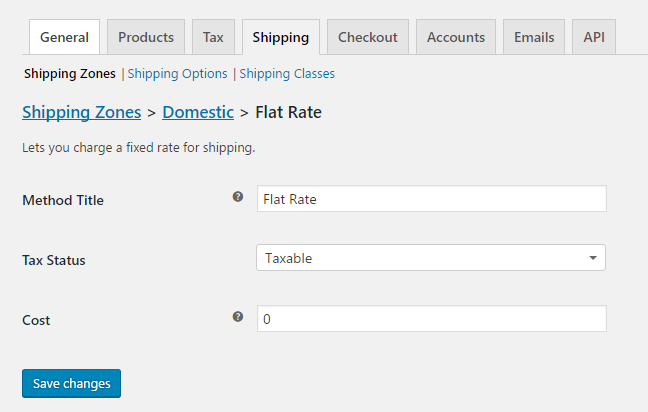Open the Checkout tab

coord(368,37)
